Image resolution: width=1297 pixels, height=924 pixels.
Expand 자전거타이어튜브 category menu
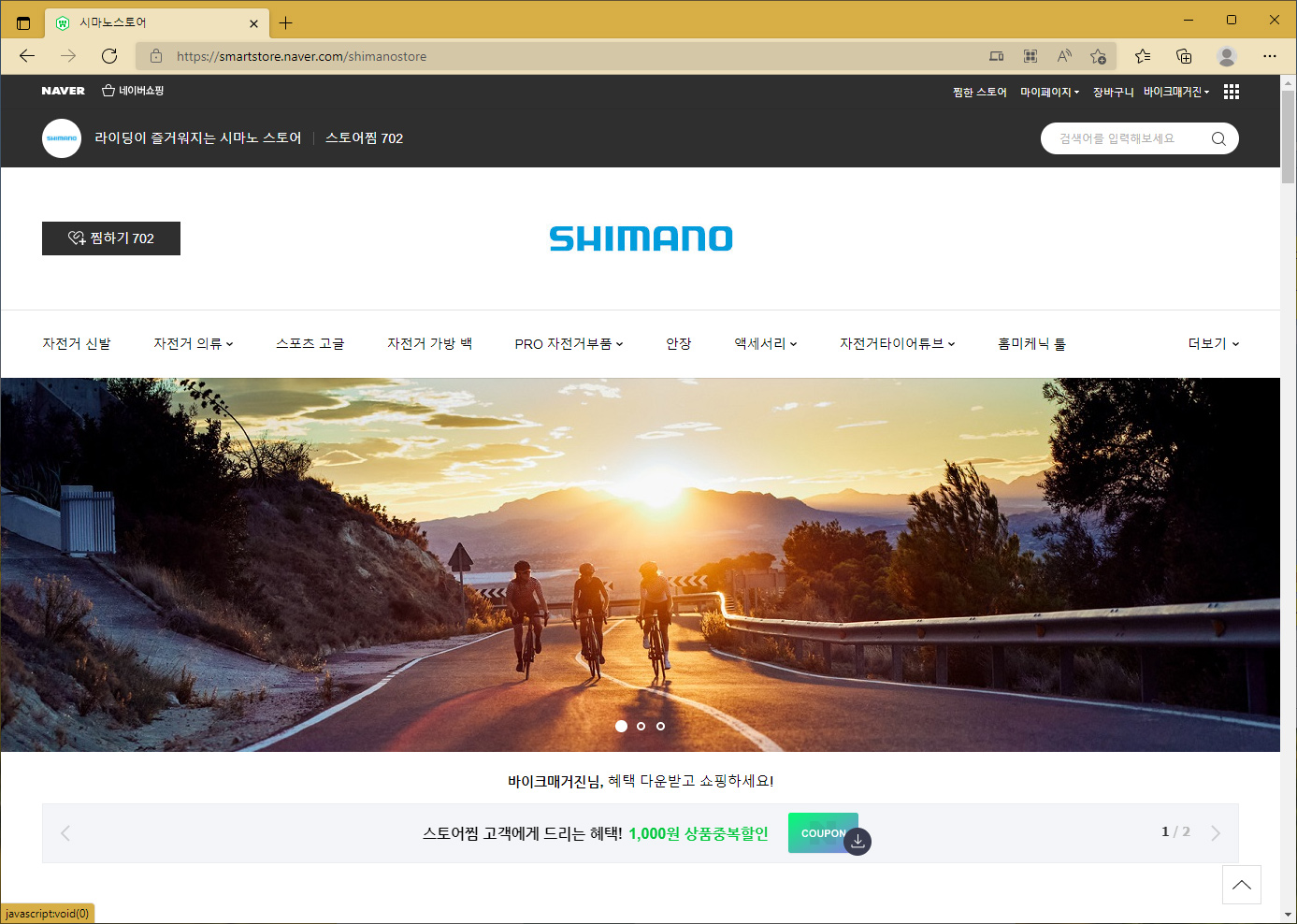pyautogui.click(x=898, y=344)
